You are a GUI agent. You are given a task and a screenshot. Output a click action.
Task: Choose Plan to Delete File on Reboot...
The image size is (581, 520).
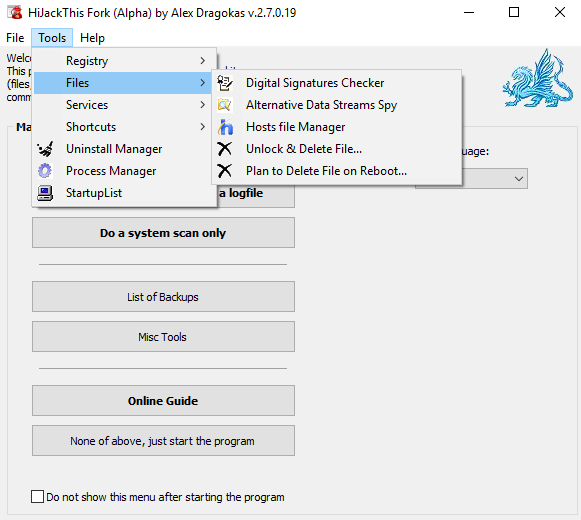coord(337,171)
